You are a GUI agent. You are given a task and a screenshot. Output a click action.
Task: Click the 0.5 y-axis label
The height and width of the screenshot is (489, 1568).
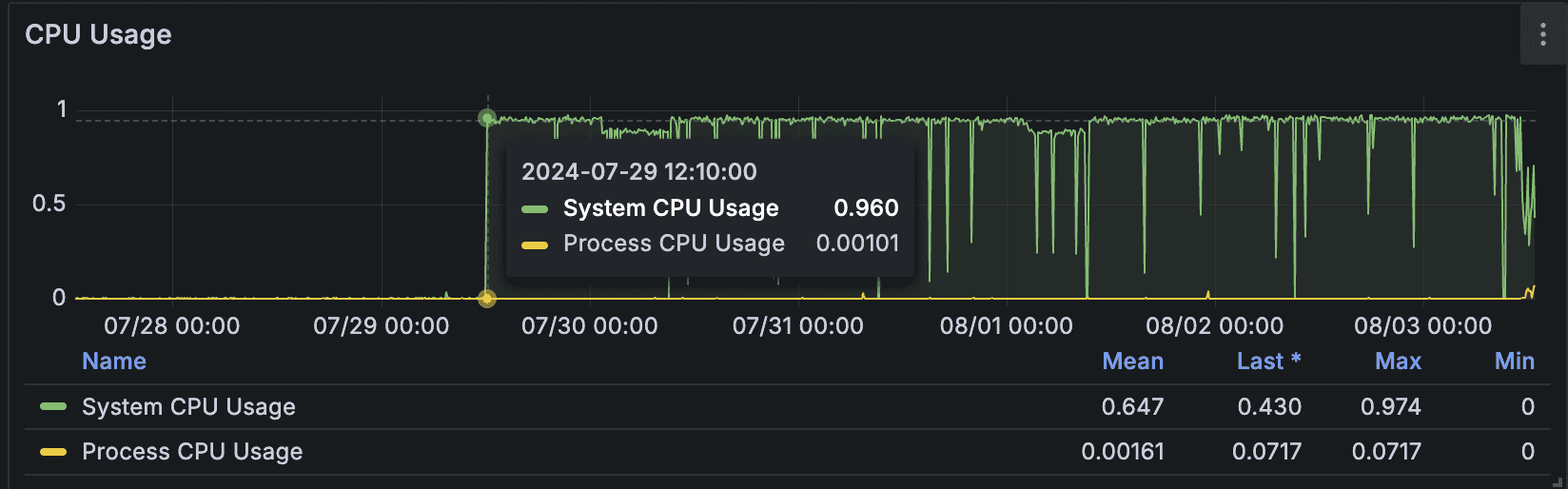tap(49, 204)
